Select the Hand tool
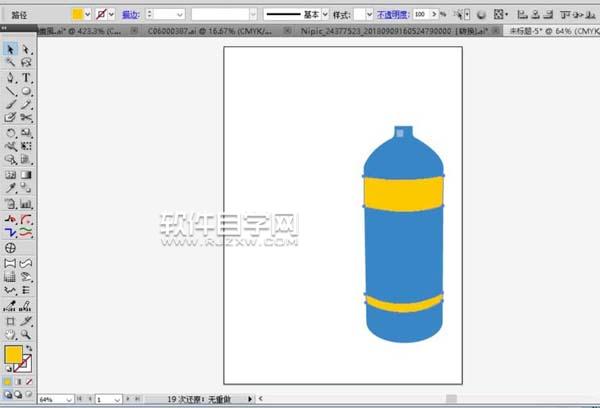Screen dimensions: 600x408 pos(10,335)
